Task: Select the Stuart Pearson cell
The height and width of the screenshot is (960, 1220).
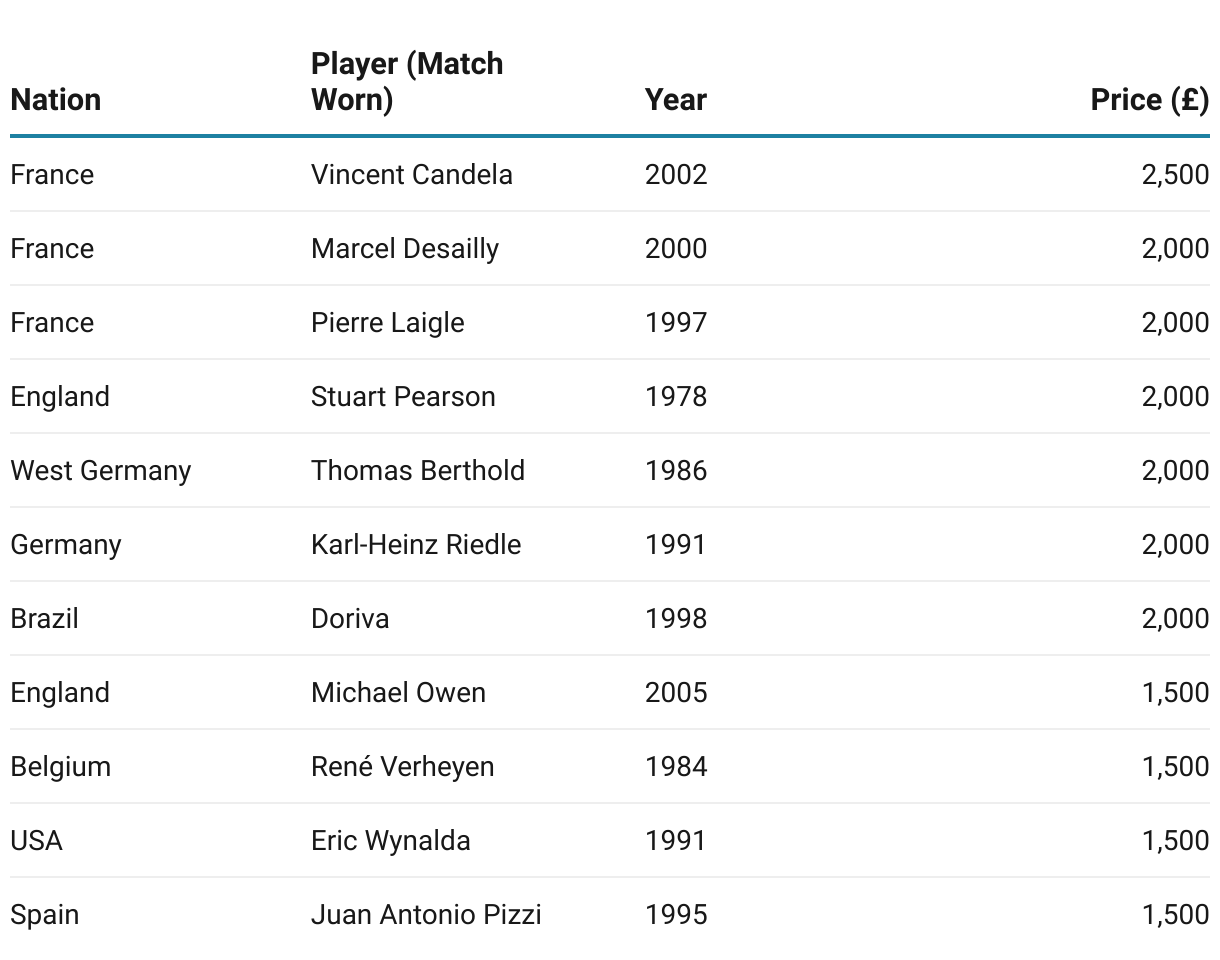Action: click(x=403, y=397)
